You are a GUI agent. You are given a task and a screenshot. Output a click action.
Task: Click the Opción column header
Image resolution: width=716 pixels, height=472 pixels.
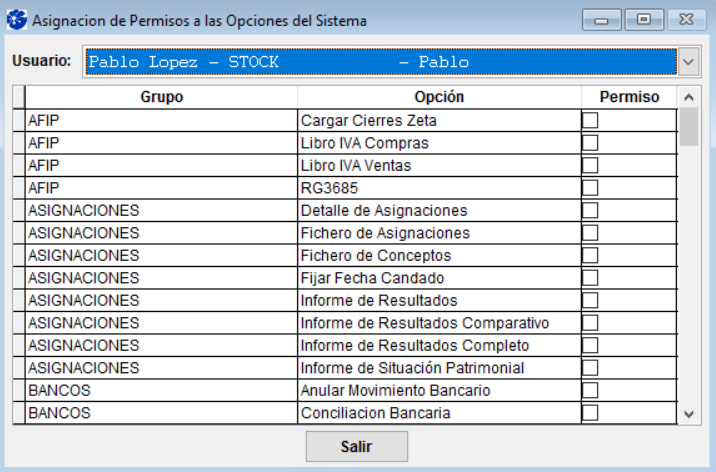tap(439, 97)
